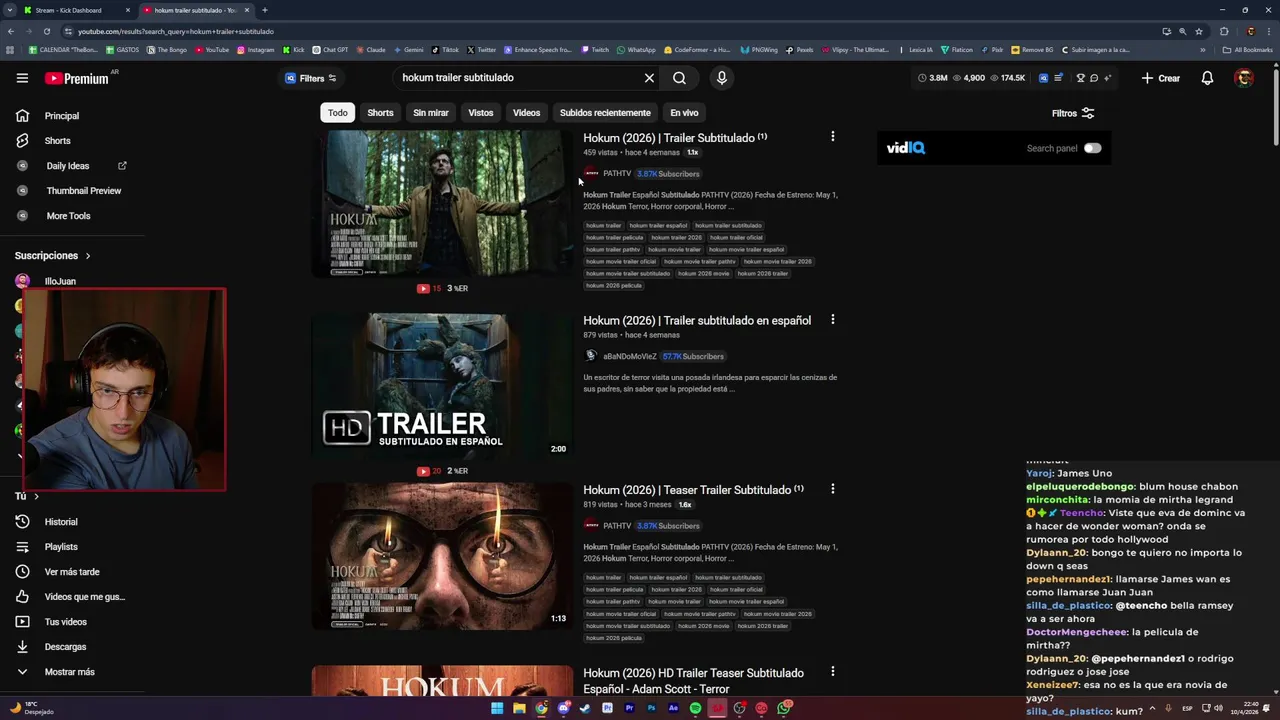Open Spotify from the taskbar

tap(695, 708)
